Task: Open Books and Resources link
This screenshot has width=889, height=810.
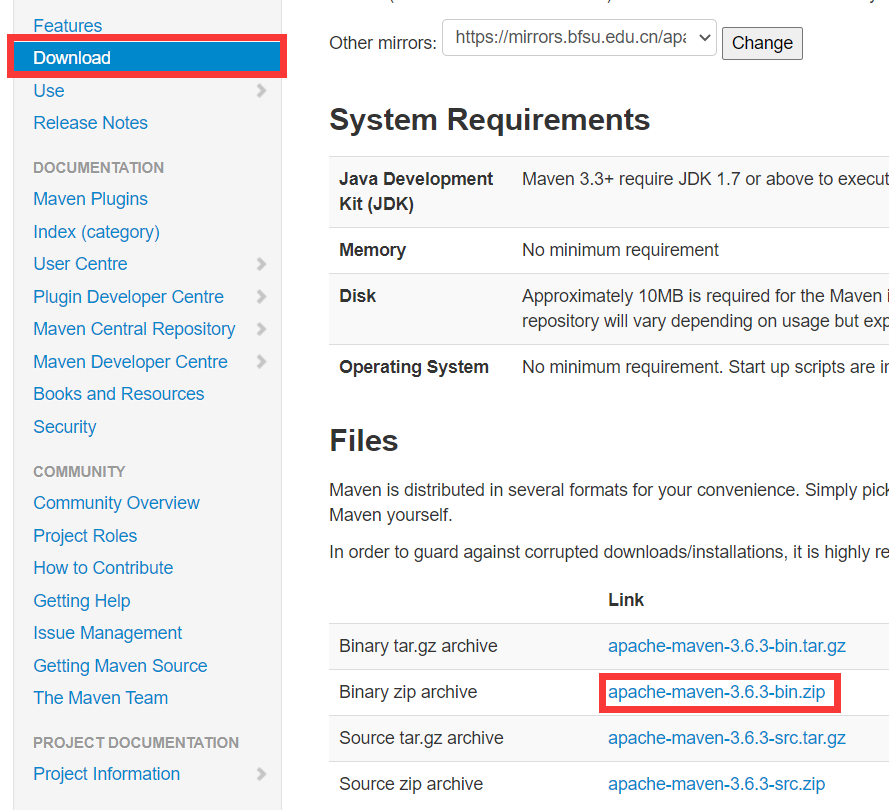Action: [x=118, y=394]
